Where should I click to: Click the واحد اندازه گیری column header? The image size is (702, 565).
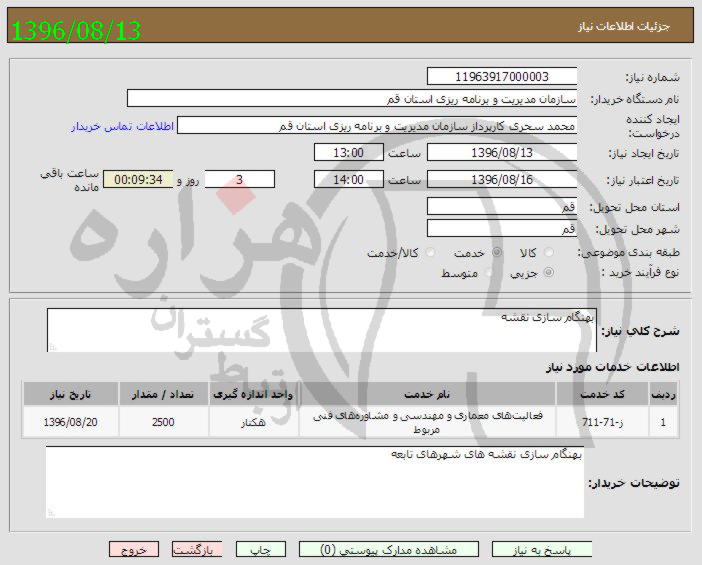(x=253, y=394)
